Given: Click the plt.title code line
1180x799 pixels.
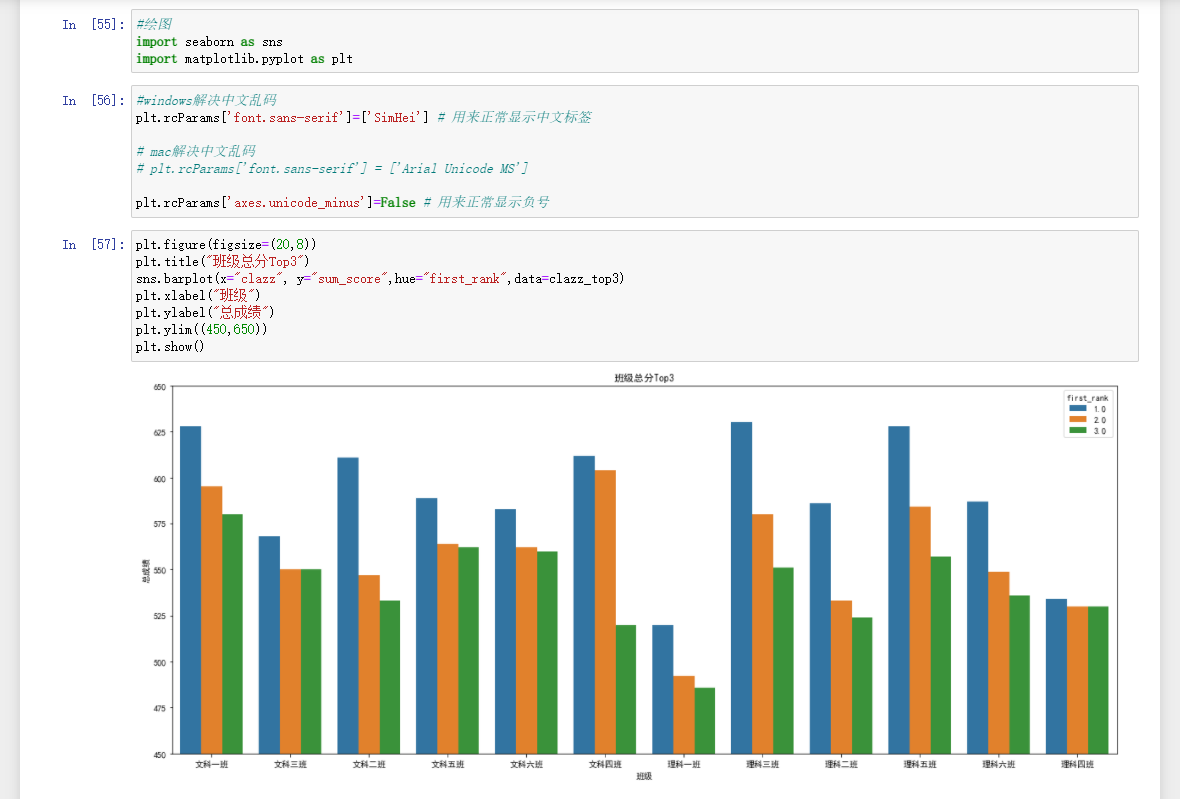Looking at the screenshot, I should [x=223, y=261].
